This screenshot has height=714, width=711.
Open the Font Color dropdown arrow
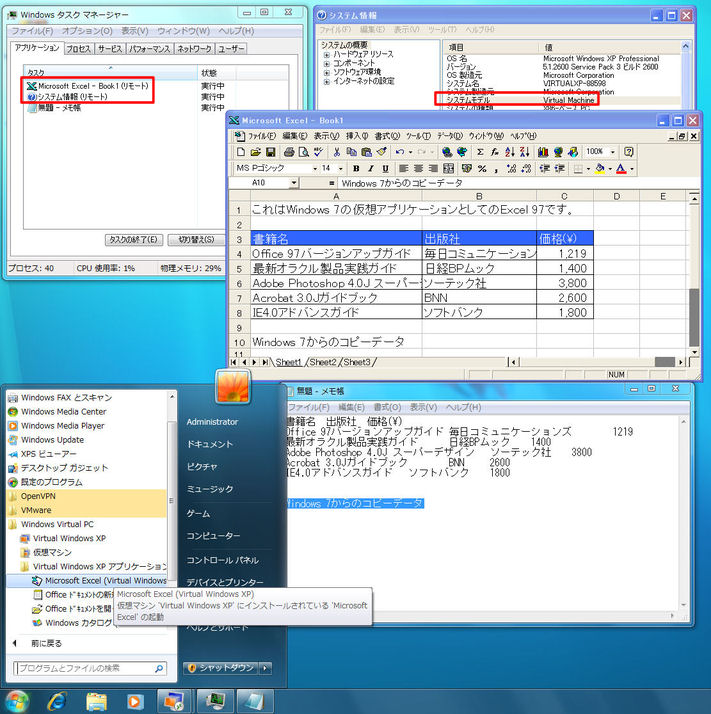[x=632, y=169]
